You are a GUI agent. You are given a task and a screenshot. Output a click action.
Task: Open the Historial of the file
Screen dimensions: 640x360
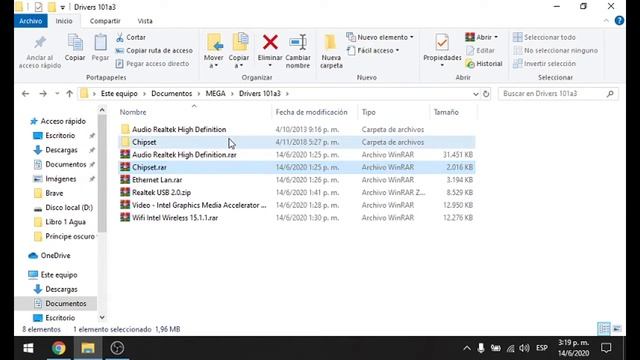click(x=484, y=64)
